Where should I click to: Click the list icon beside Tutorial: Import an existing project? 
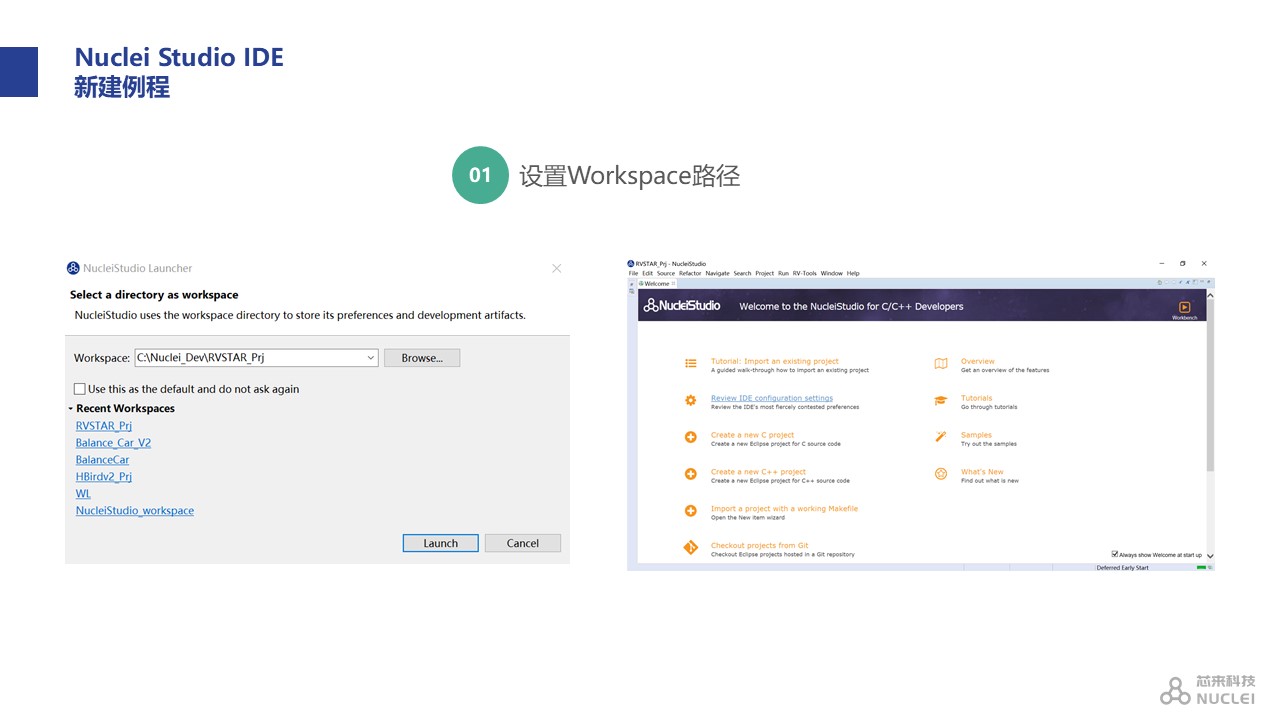click(x=690, y=364)
